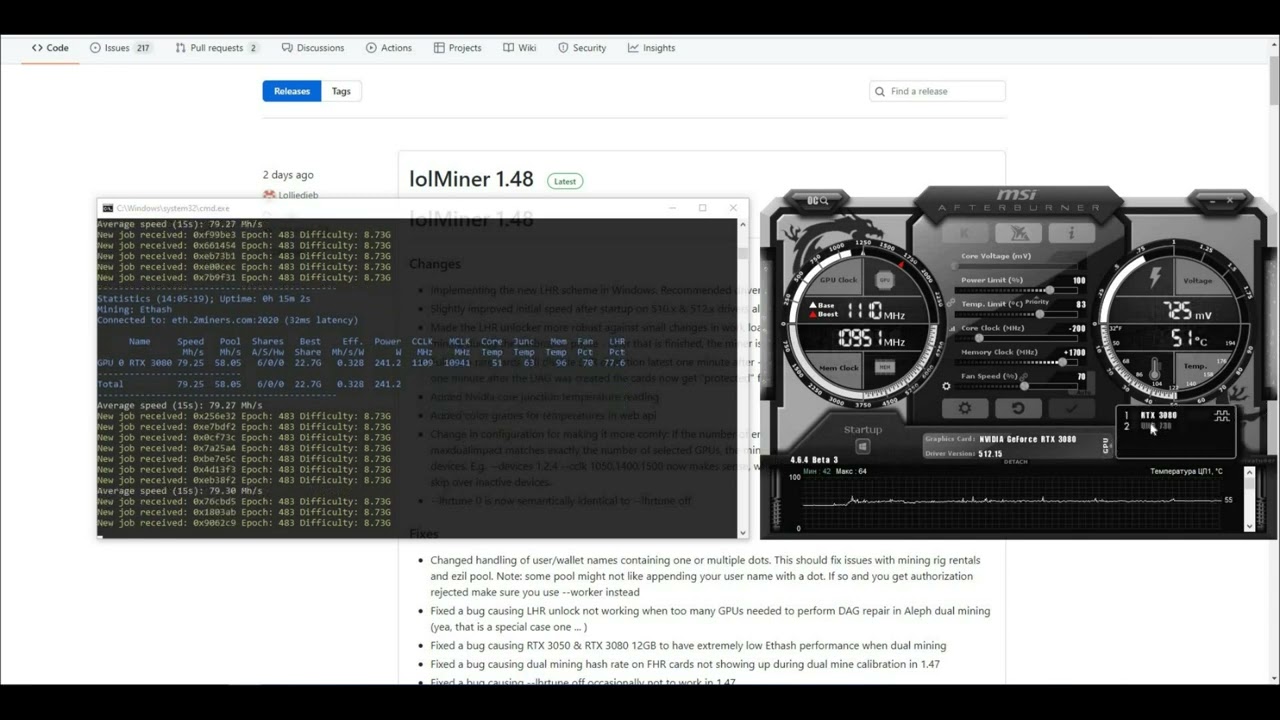
Task: Open the OC Scanner in Afterburner
Action: (x=817, y=201)
